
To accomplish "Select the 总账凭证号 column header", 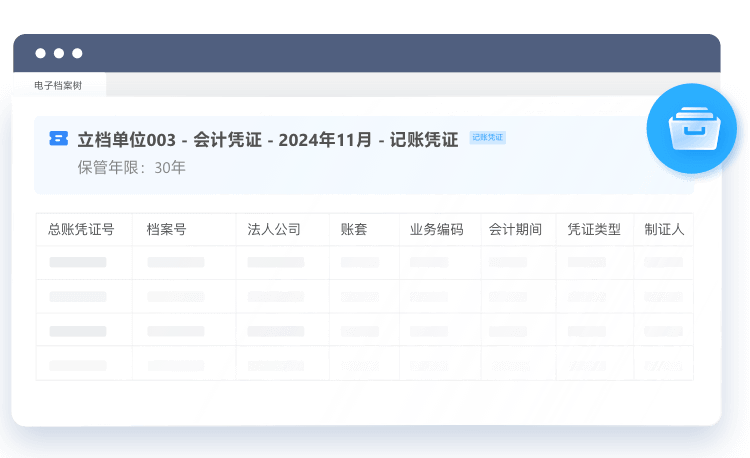I will point(81,229).
